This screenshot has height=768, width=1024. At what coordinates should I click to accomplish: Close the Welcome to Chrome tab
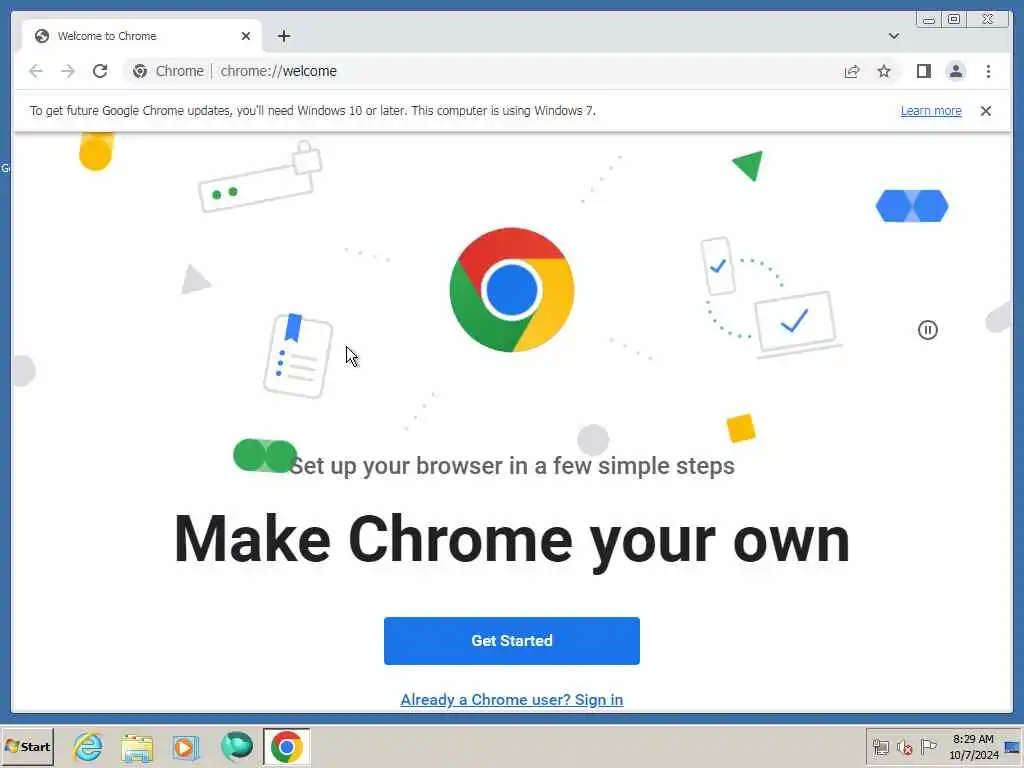click(246, 36)
